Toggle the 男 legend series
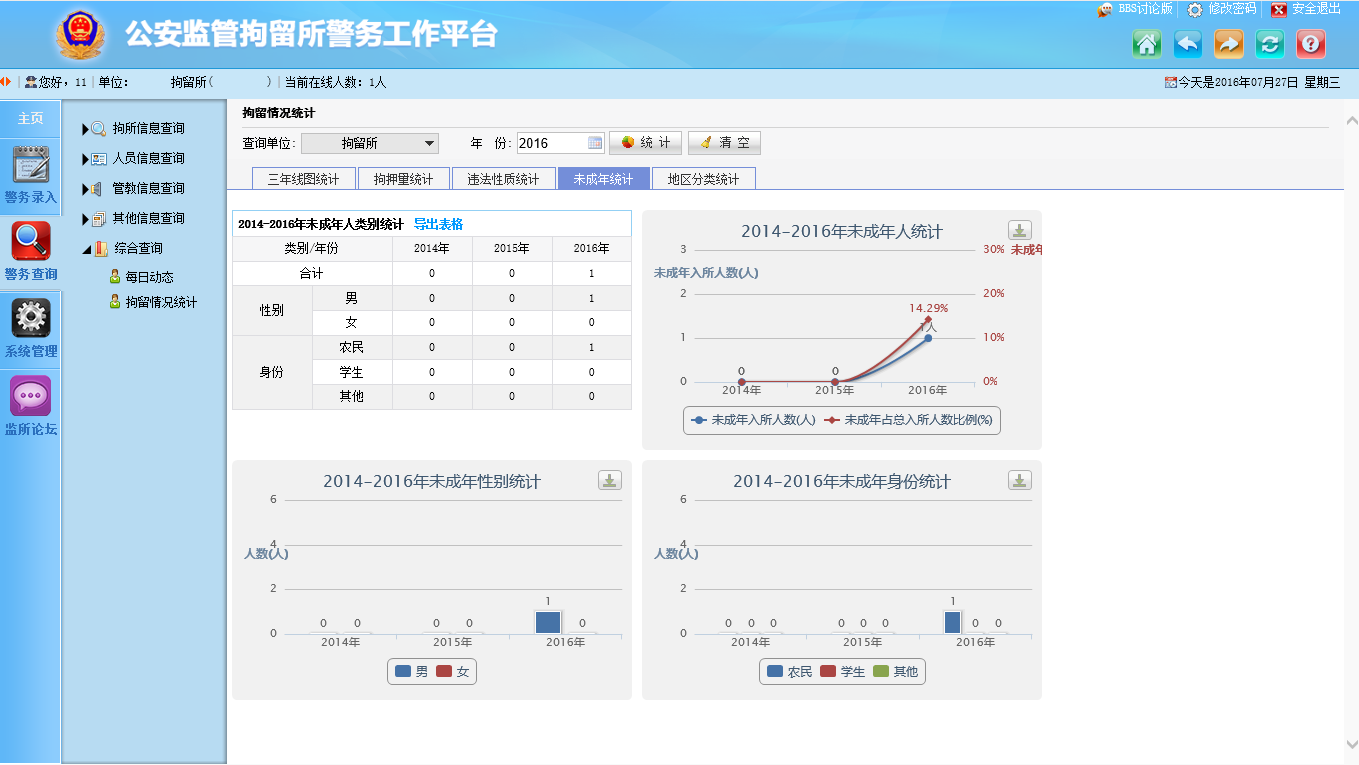The width and height of the screenshot is (1359, 765). click(x=412, y=672)
